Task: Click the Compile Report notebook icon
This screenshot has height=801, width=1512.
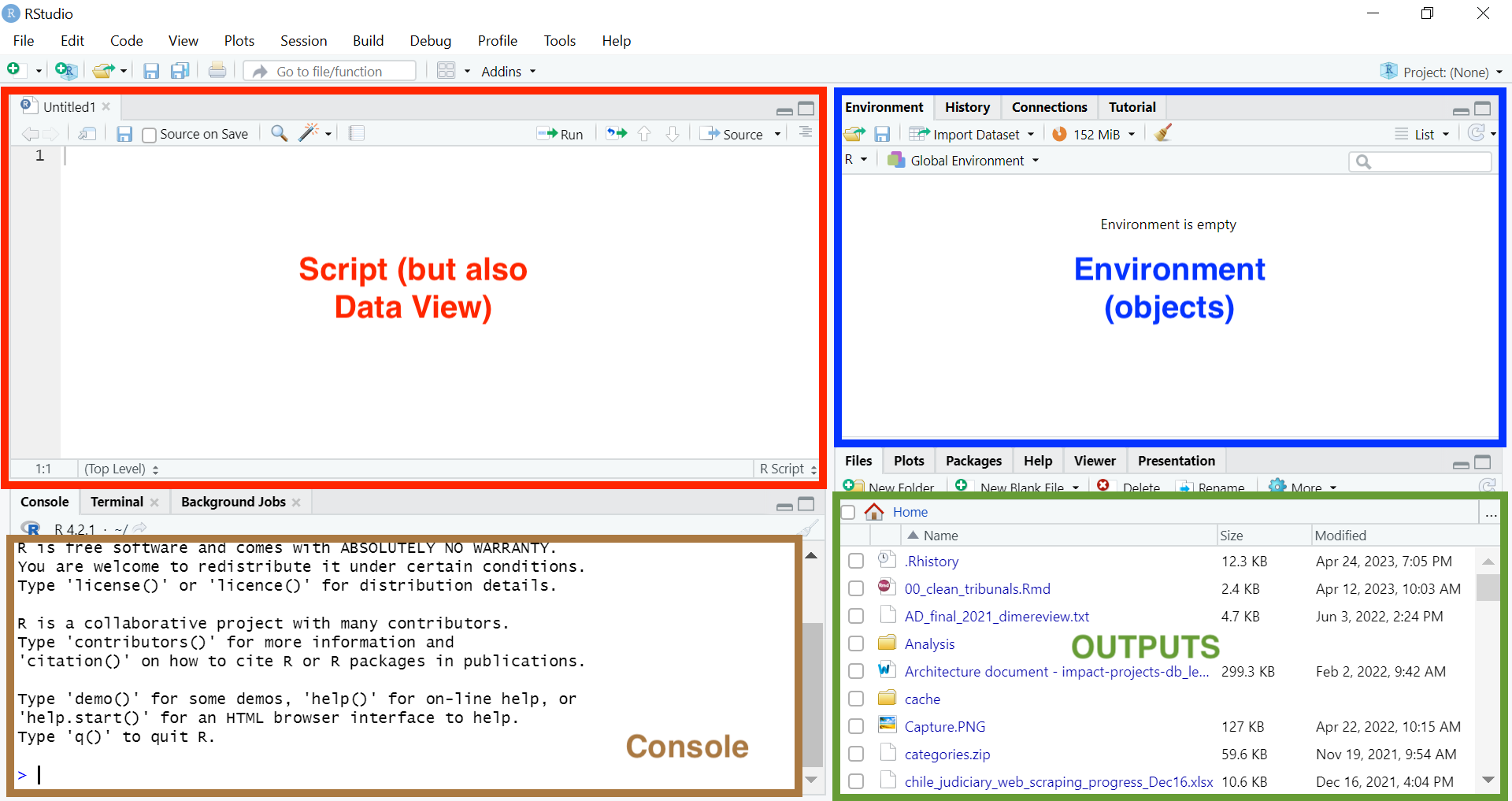Action: [357, 133]
